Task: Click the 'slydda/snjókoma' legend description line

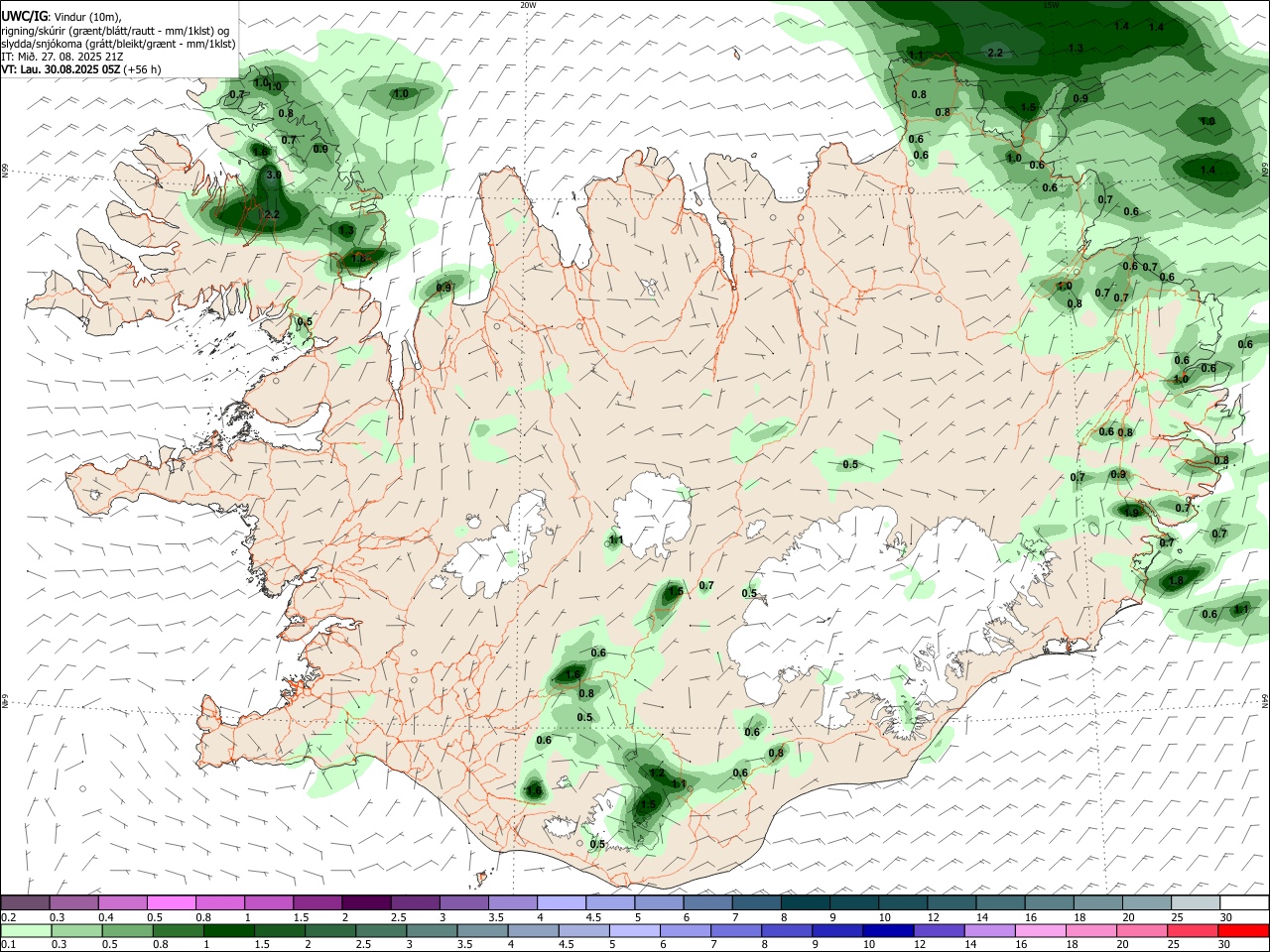Action: (x=118, y=44)
